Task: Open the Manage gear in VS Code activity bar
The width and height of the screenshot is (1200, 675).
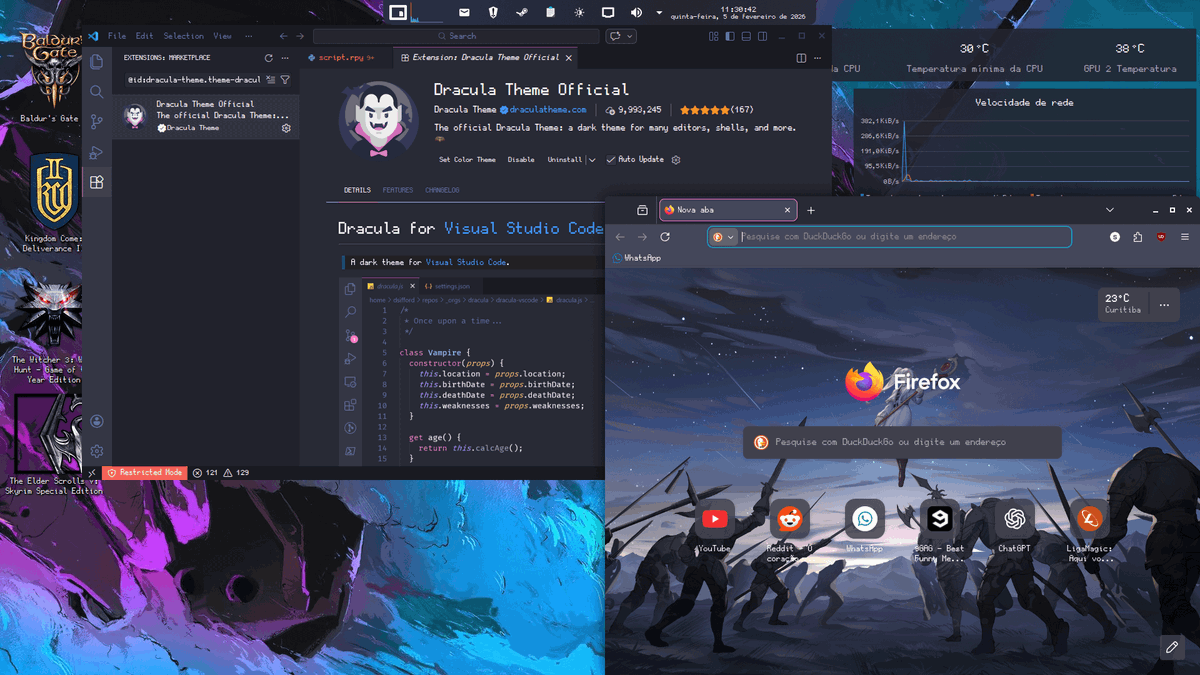Action: (97, 452)
